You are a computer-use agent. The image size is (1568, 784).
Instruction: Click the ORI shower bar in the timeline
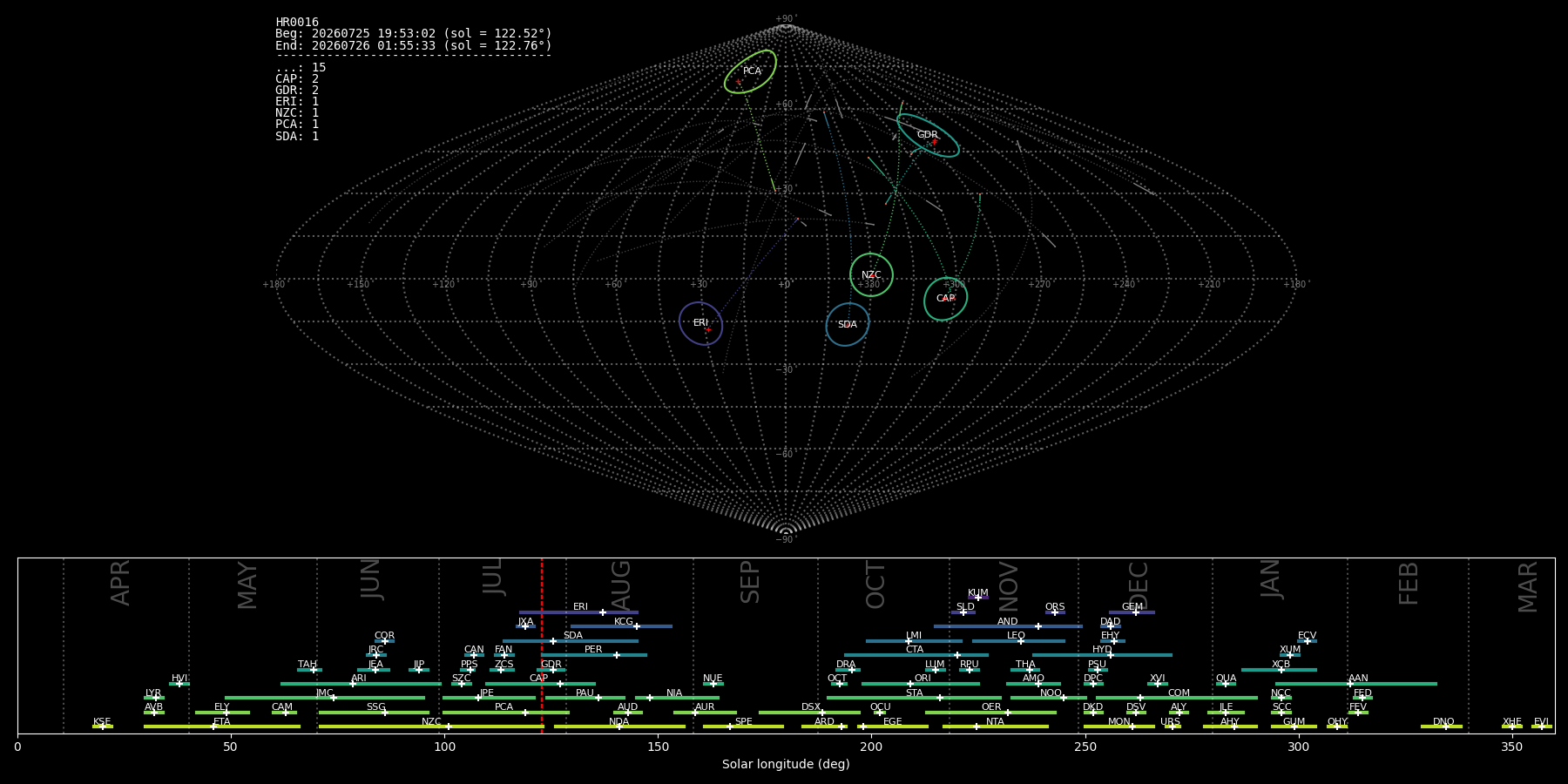pos(921,684)
